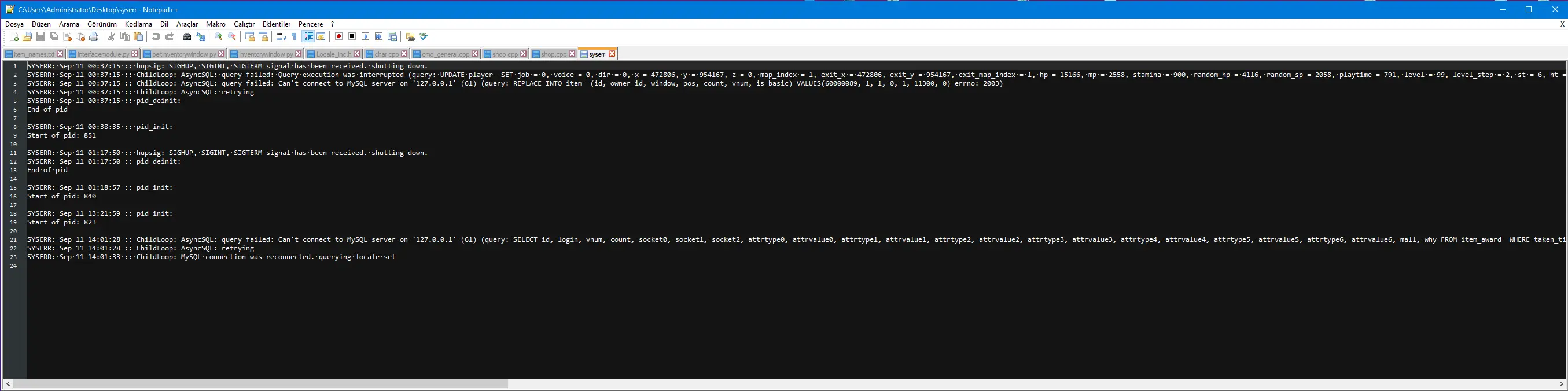Open the Find and Replace toolbar icon
The width and height of the screenshot is (1568, 391).
pos(200,37)
